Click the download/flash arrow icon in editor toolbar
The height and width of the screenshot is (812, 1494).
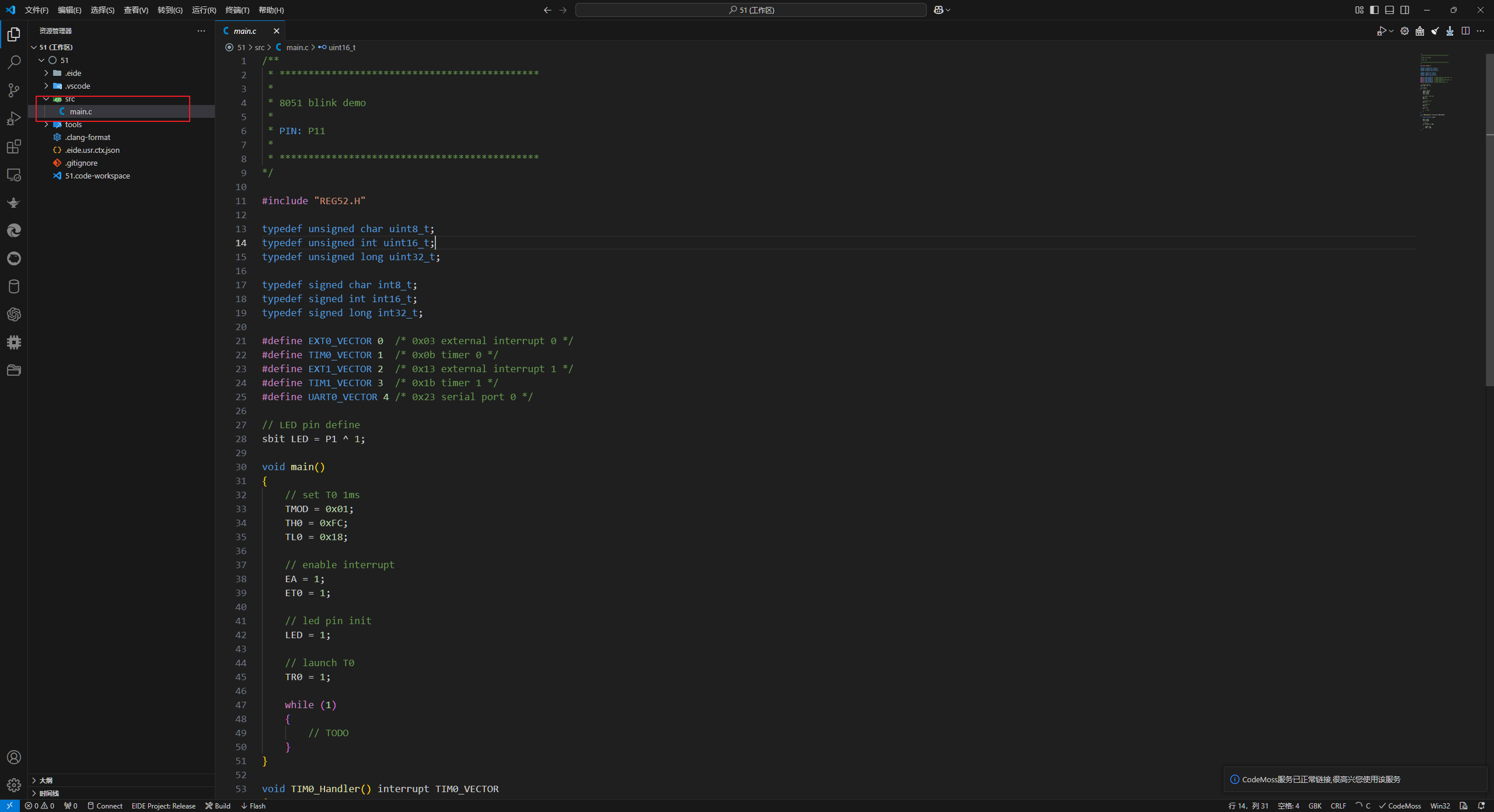[1450, 31]
